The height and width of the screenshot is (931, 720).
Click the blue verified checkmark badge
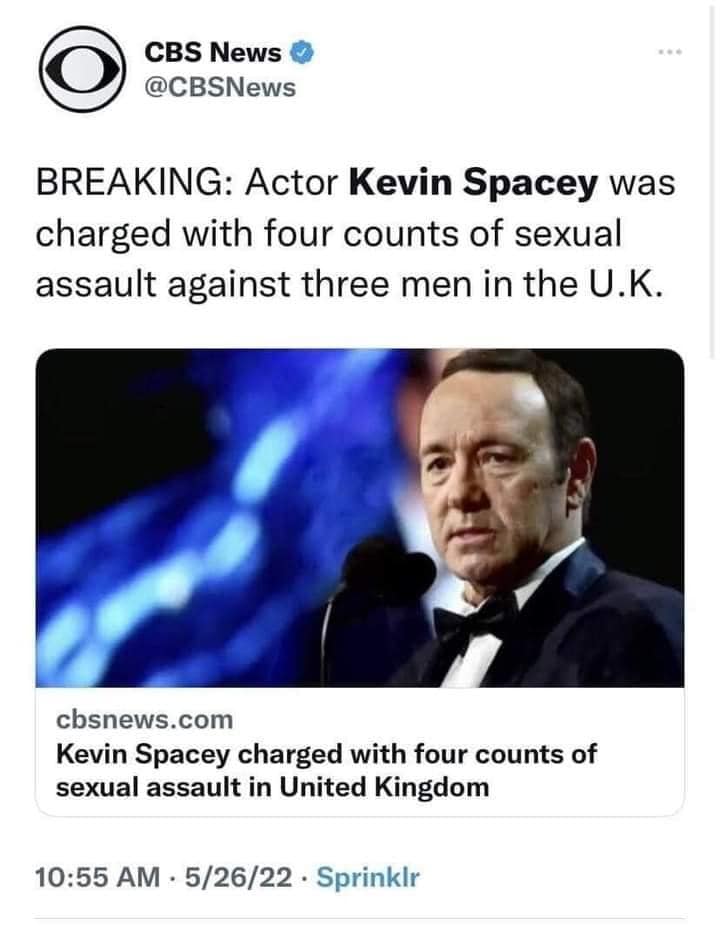[x=301, y=52]
